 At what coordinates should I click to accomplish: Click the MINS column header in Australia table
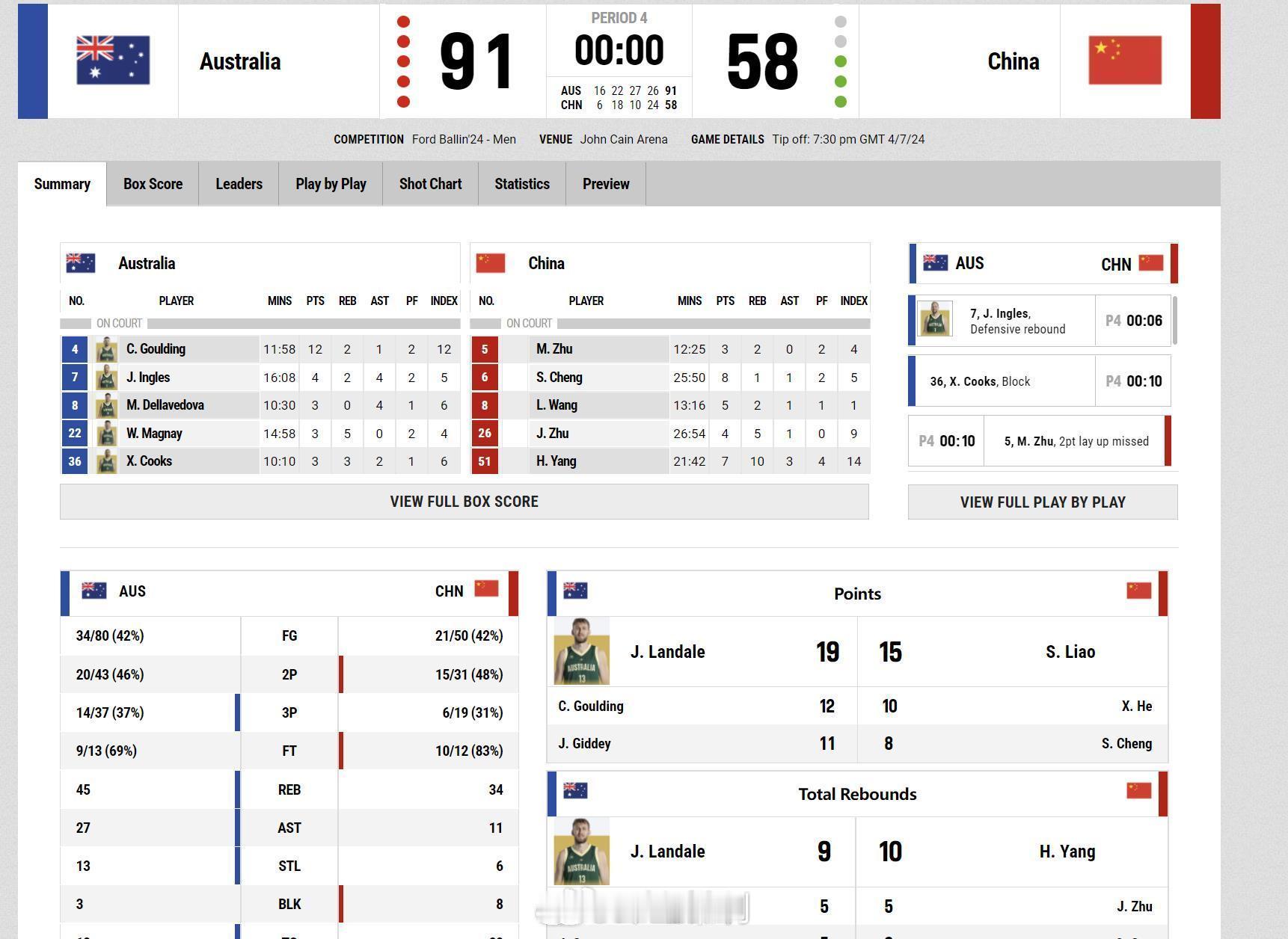coord(280,301)
